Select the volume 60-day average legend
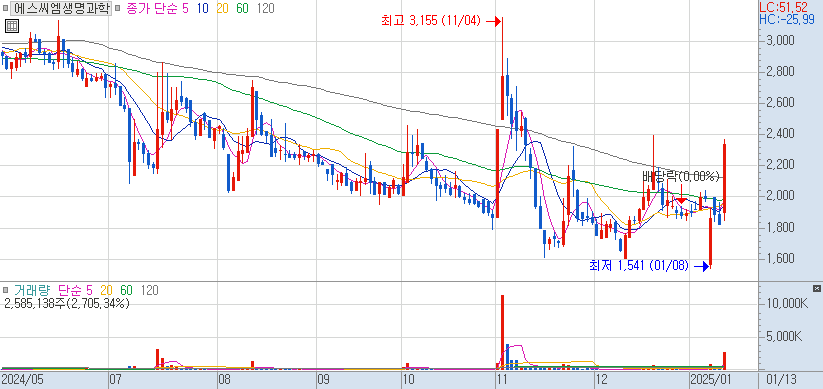This screenshot has height=389, width=823. (126, 289)
